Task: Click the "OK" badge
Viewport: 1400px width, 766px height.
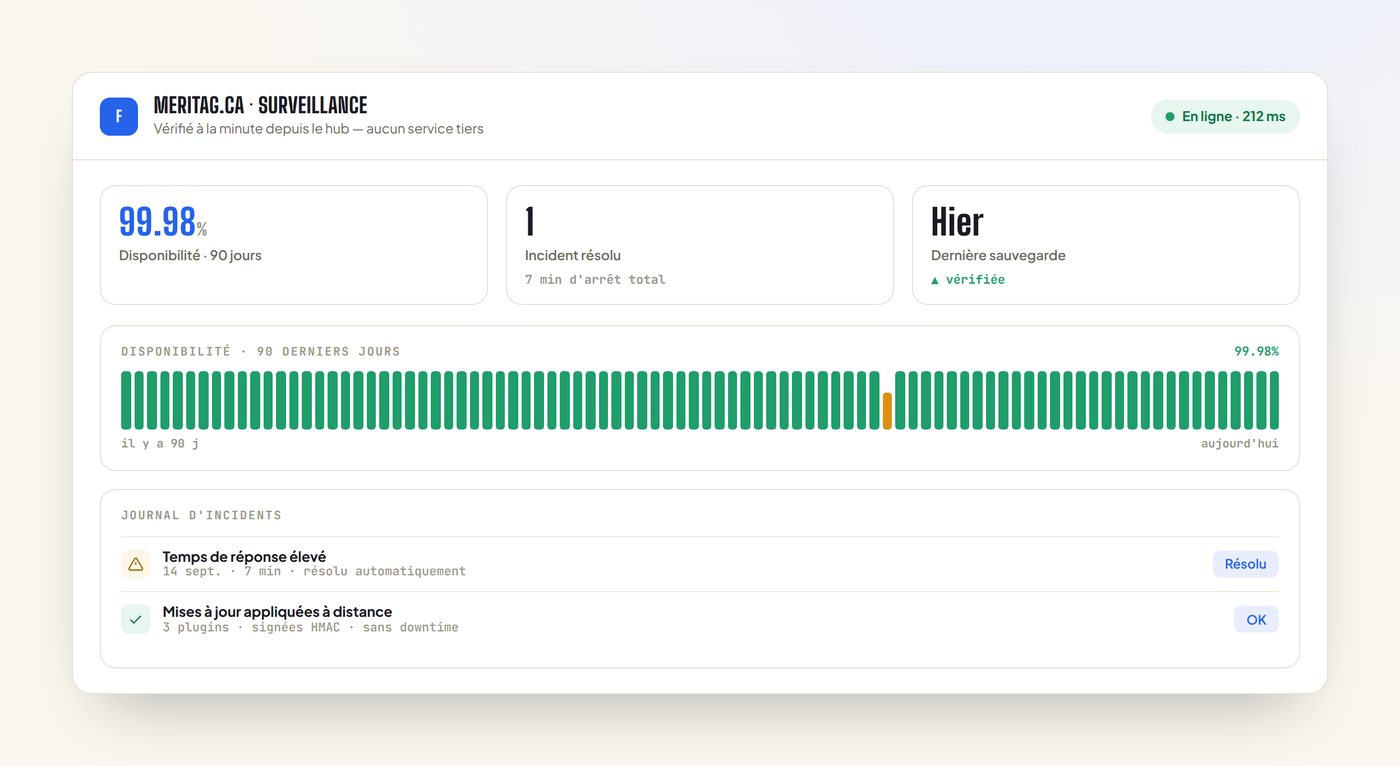Action: point(1256,620)
